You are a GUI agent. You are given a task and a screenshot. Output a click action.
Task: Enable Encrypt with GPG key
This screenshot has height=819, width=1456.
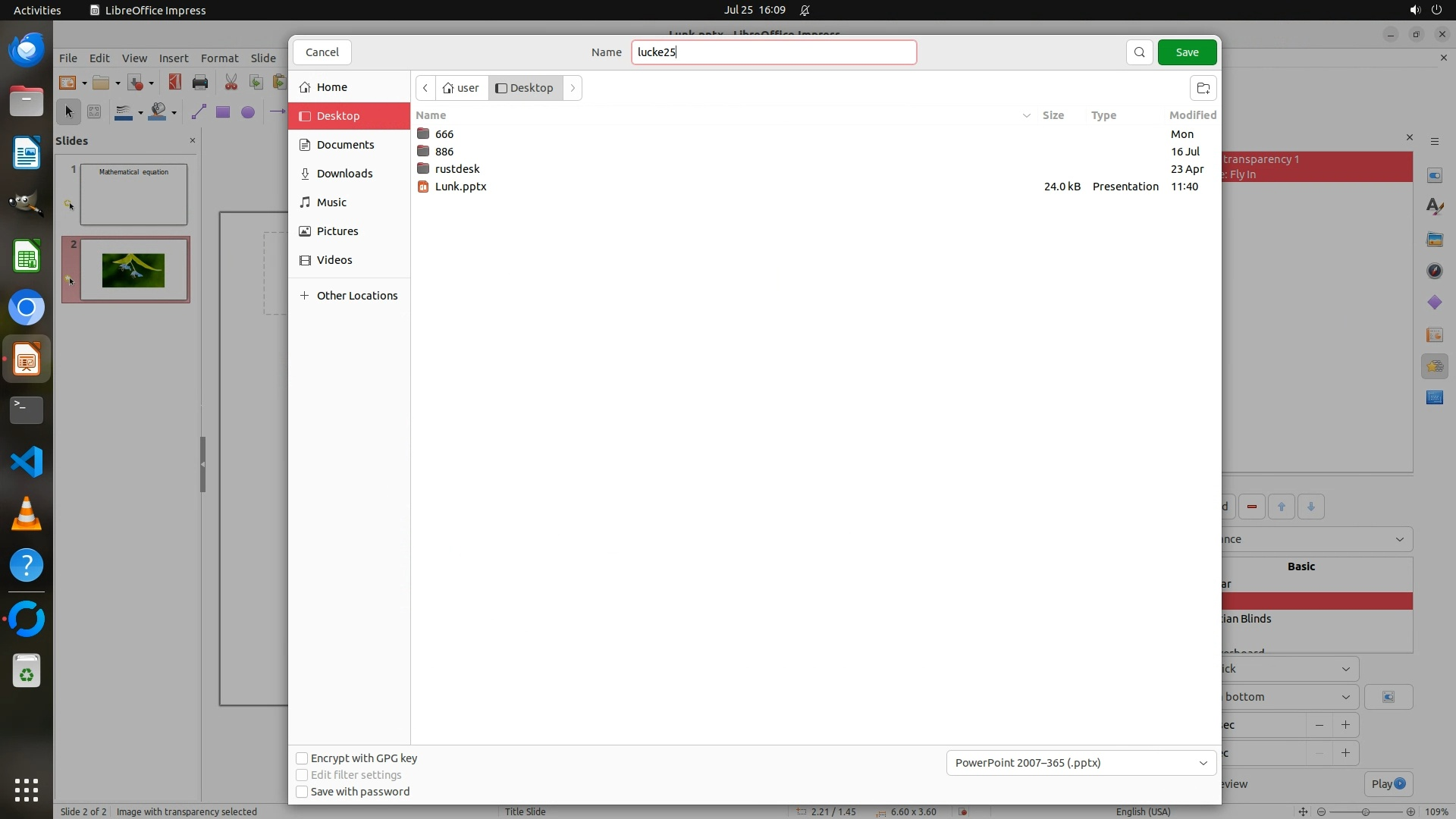(x=302, y=758)
